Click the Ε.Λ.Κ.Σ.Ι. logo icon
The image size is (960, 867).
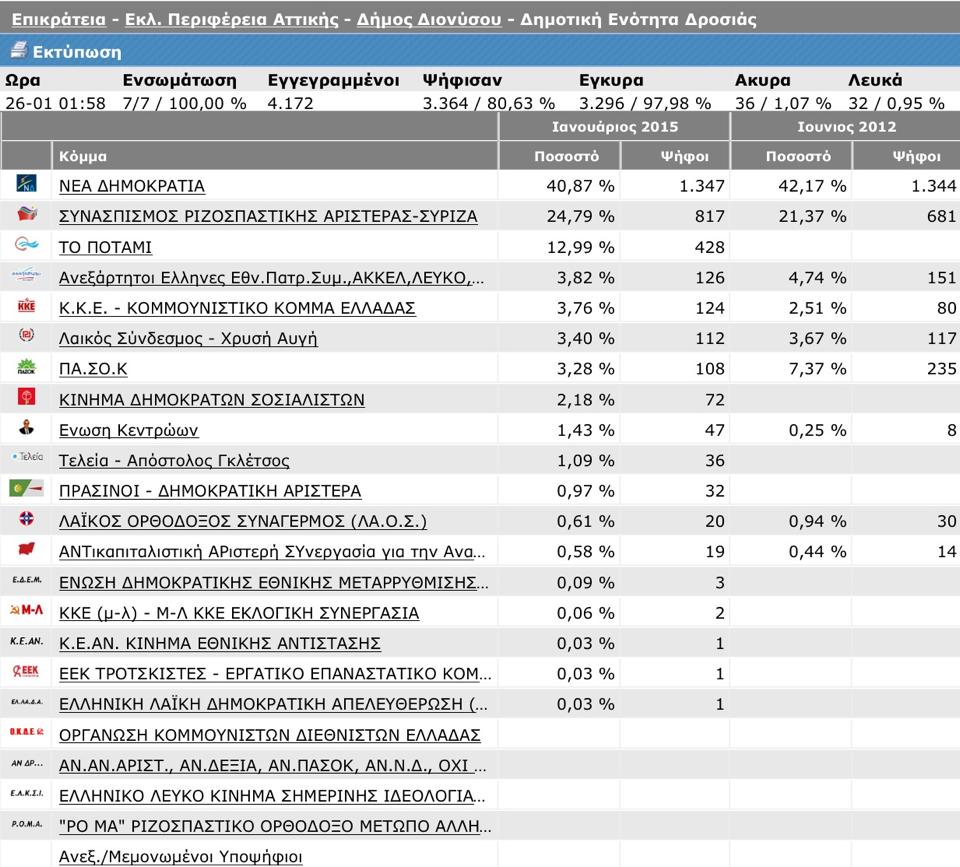point(27,793)
